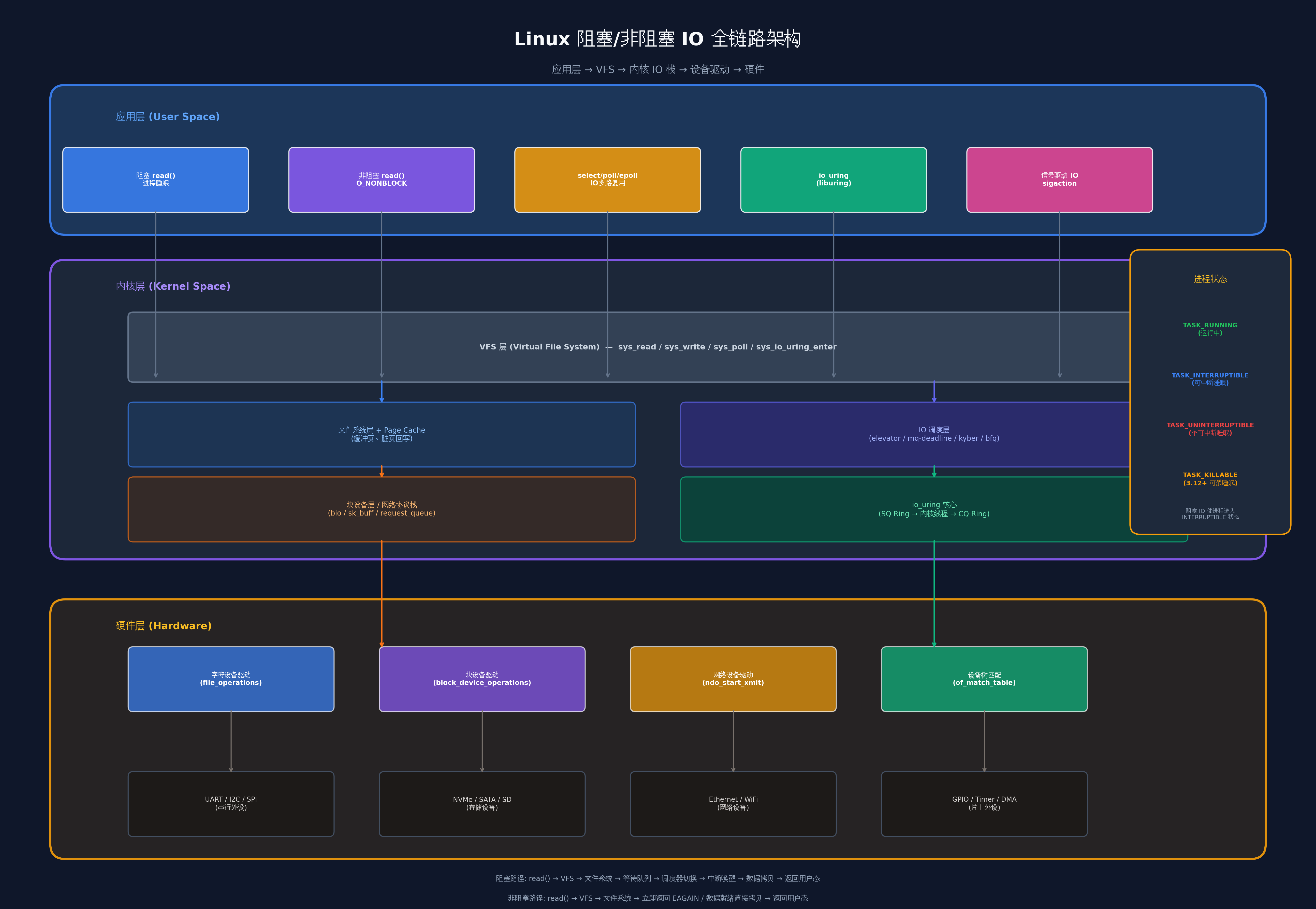Select the 内核层 (Kernel Space) heading
The height and width of the screenshot is (909, 1316).
click(173, 286)
